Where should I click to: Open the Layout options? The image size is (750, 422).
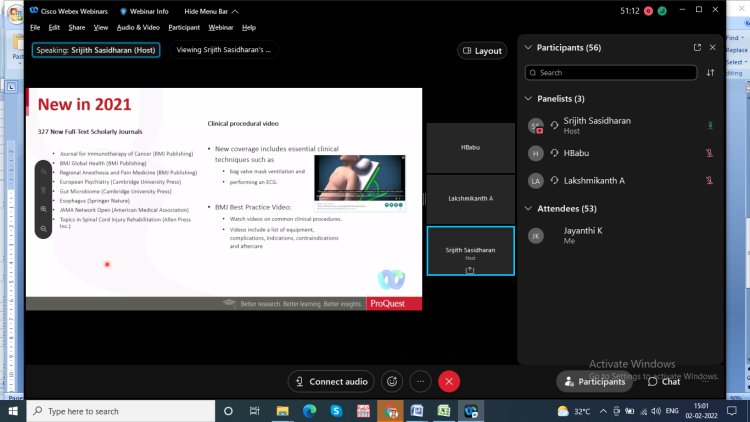(x=482, y=51)
